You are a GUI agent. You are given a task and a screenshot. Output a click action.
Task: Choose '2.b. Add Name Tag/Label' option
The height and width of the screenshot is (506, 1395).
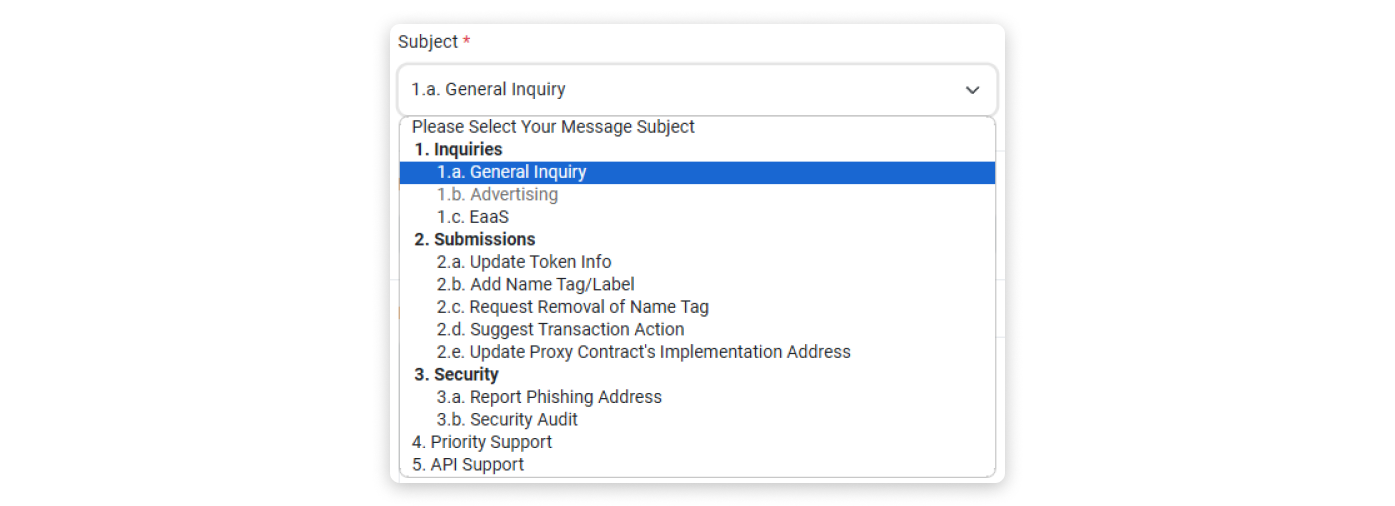tap(535, 284)
